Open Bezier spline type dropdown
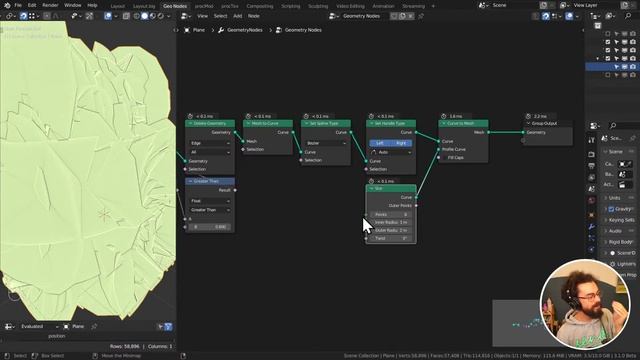Image resolution: width=640 pixels, height=360 pixels. [x=326, y=143]
